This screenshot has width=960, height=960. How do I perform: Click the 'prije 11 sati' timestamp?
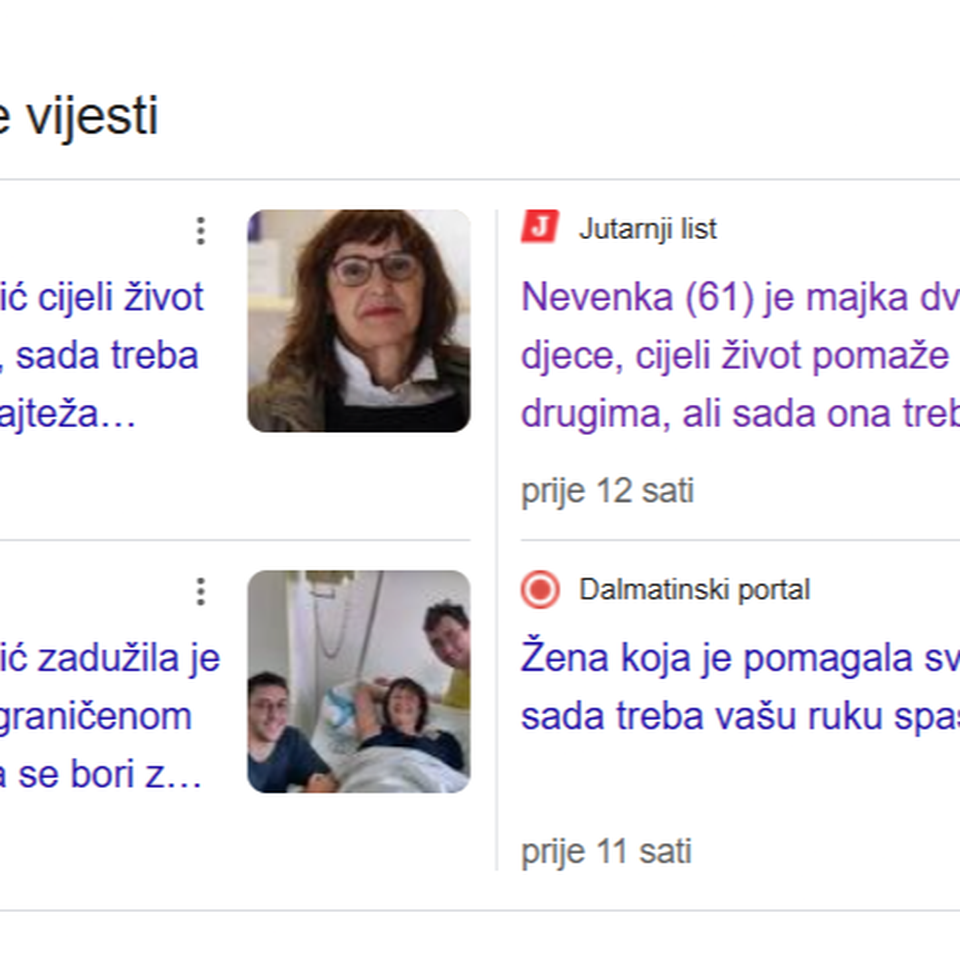pos(606,852)
